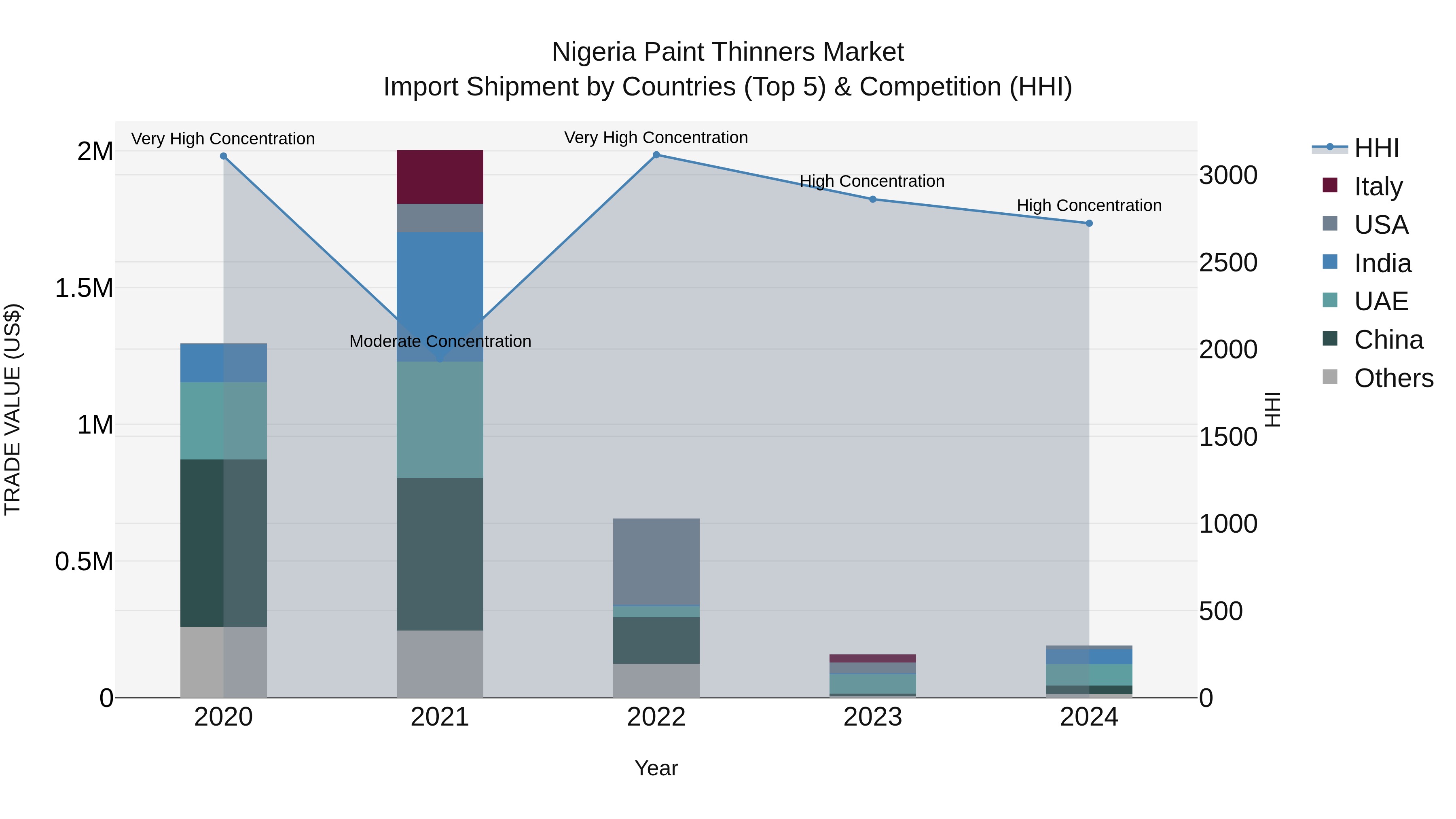1456x819 pixels.
Task: Click 'High Concentration' label above 2023
Action: (872, 182)
